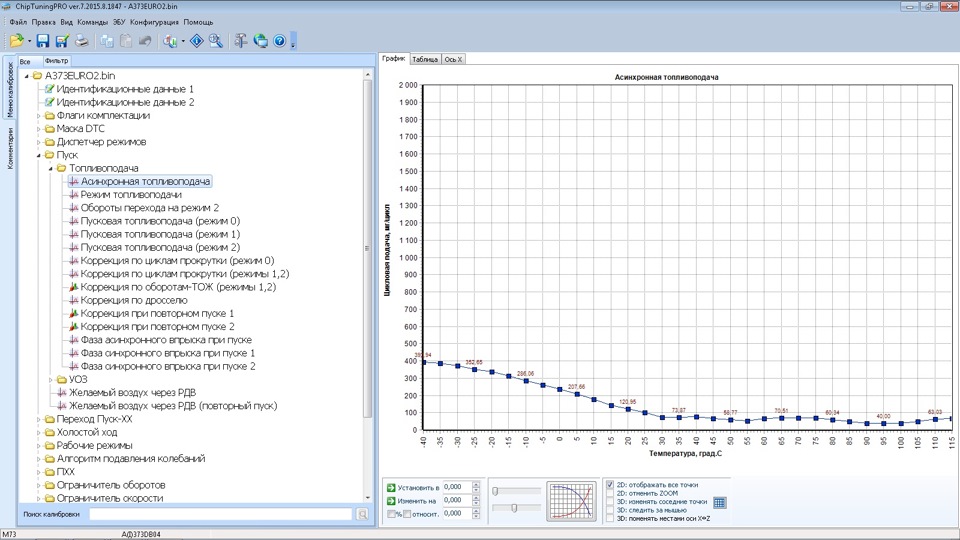The width and height of the screenshot is (960, 540).
Task: Open the 'Команды' menu
Action: tap(92, 21)
